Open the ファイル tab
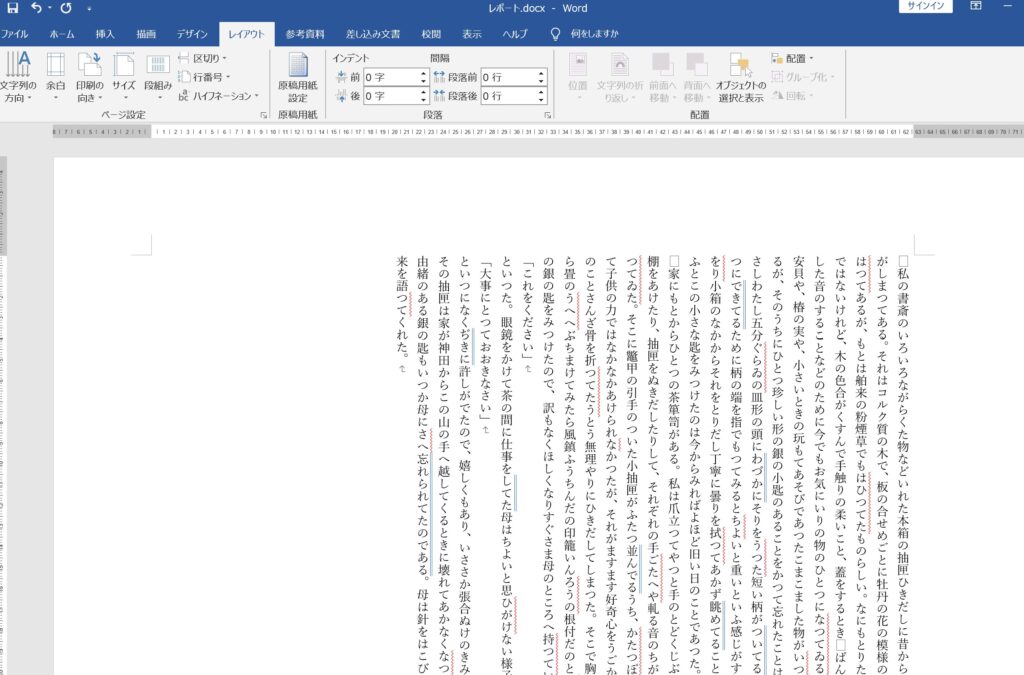Image resolution: width=1024 pixels, height=675 pixels. tap(14, 34)
